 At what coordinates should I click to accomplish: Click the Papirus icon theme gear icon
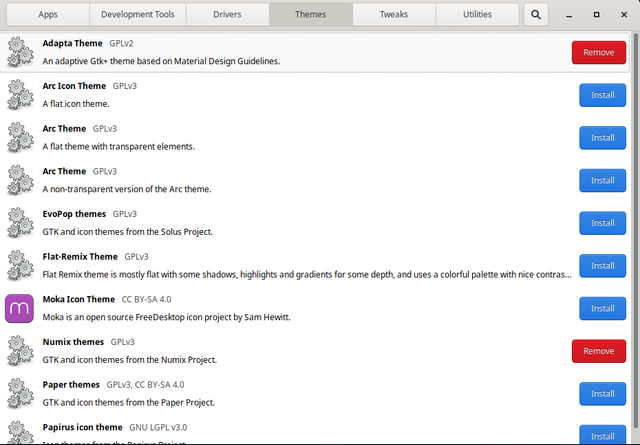tap(20, 433)
